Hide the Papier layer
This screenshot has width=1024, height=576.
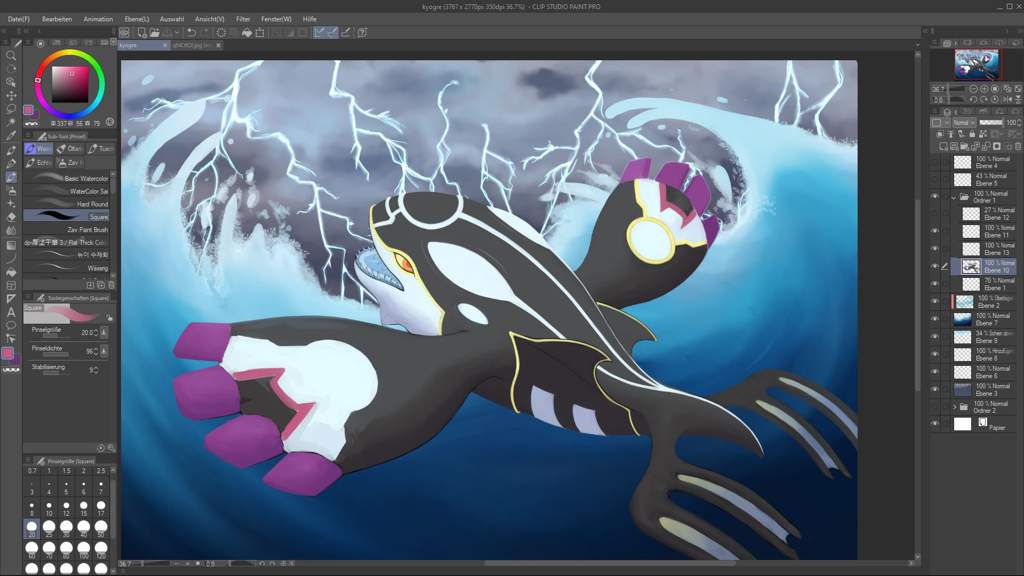935,423
